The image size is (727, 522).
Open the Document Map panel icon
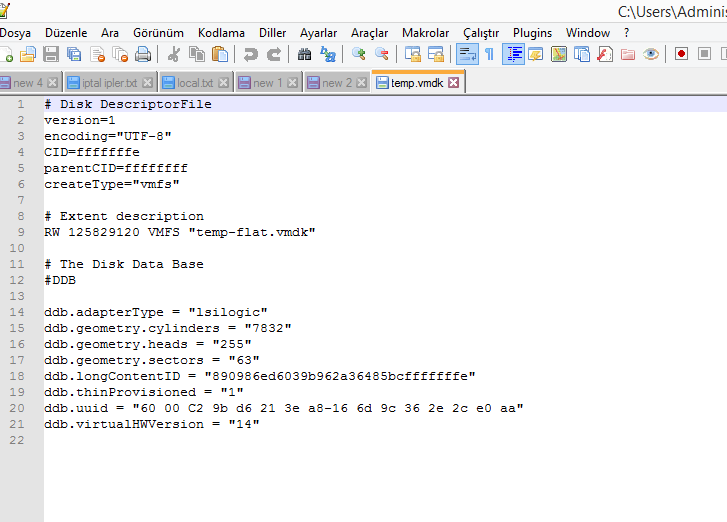pyautogui.click(x=559, y=54)
